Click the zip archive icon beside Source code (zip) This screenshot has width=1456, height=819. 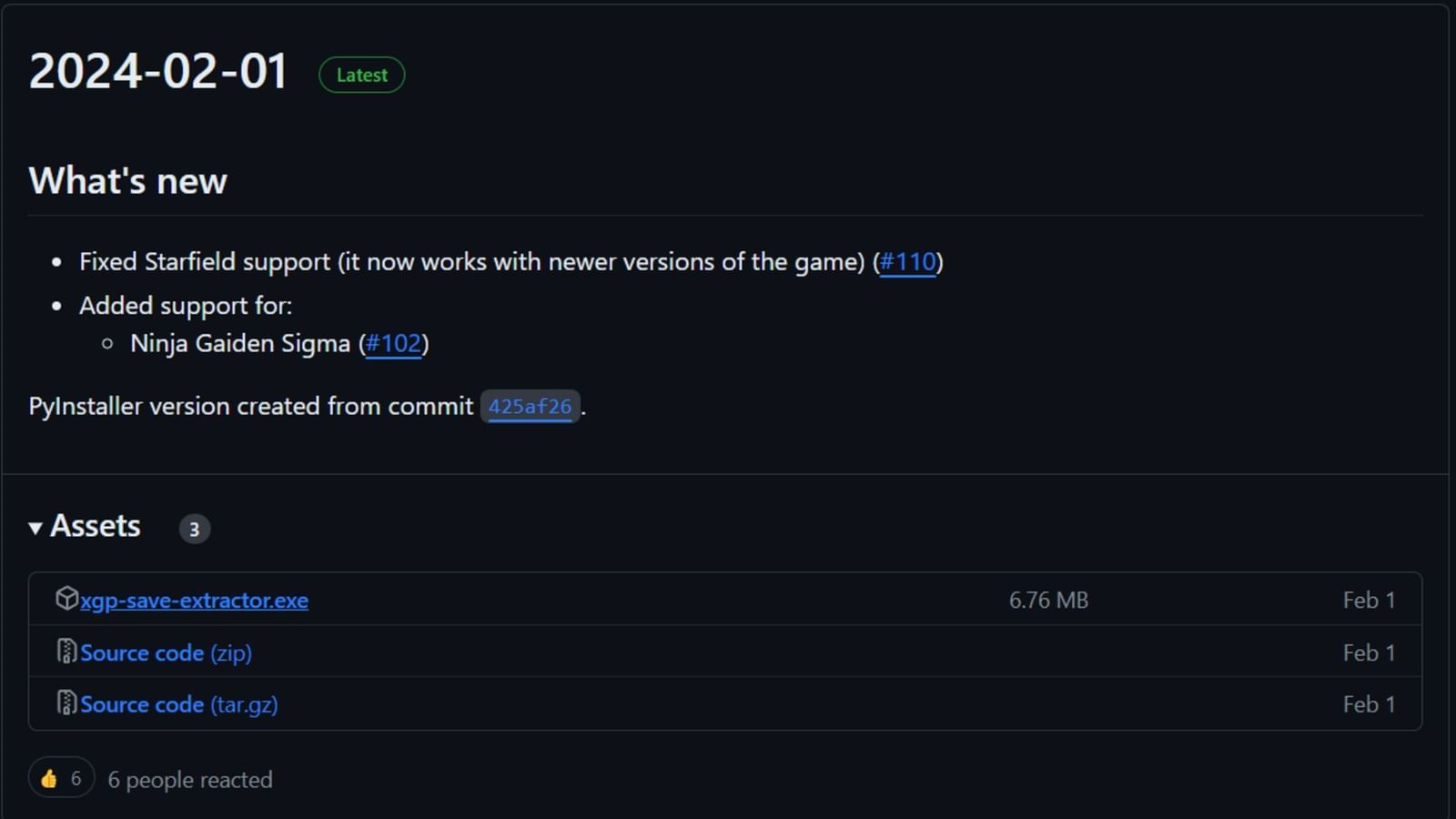pyautogui.click(x=67, y=652)
